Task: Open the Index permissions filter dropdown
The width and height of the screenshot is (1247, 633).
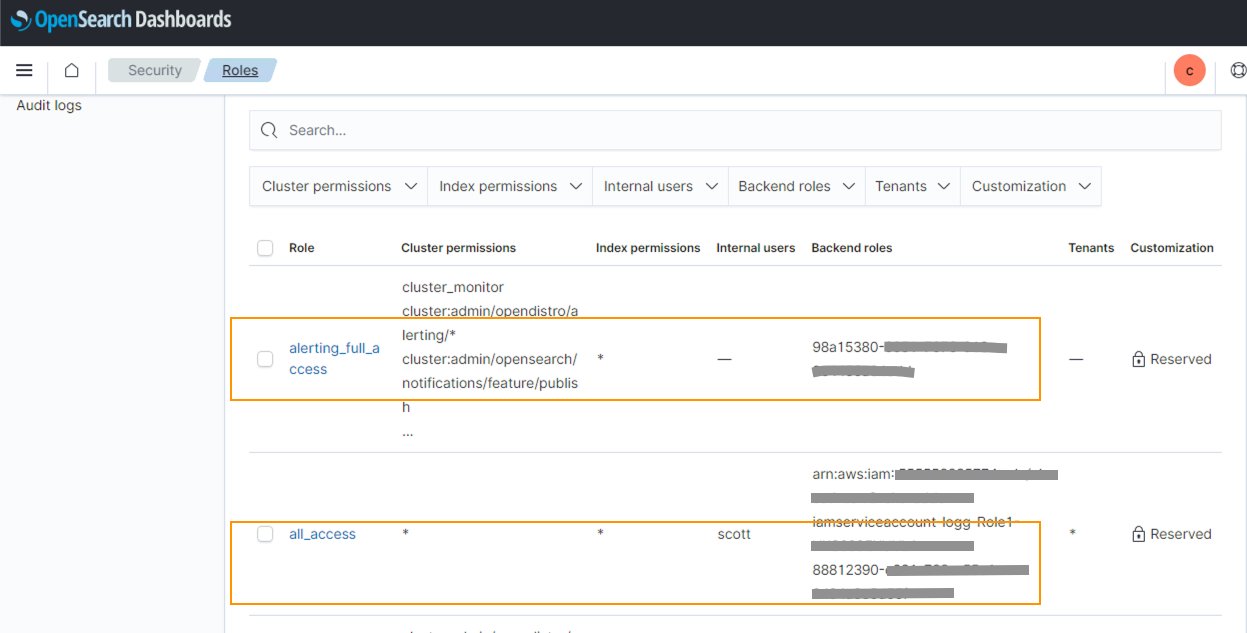Action: (510, 186)
